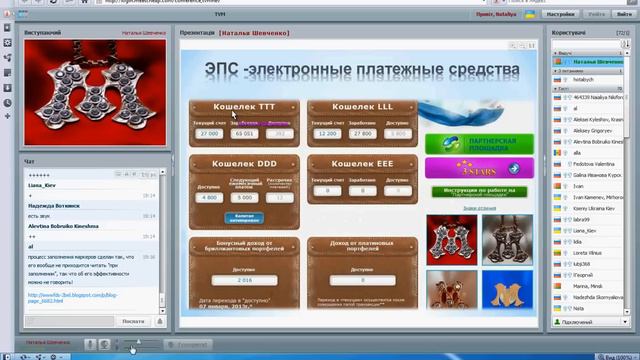
Task: Click the plus icon in left sidebar
Action: click(x=7, y=116)
